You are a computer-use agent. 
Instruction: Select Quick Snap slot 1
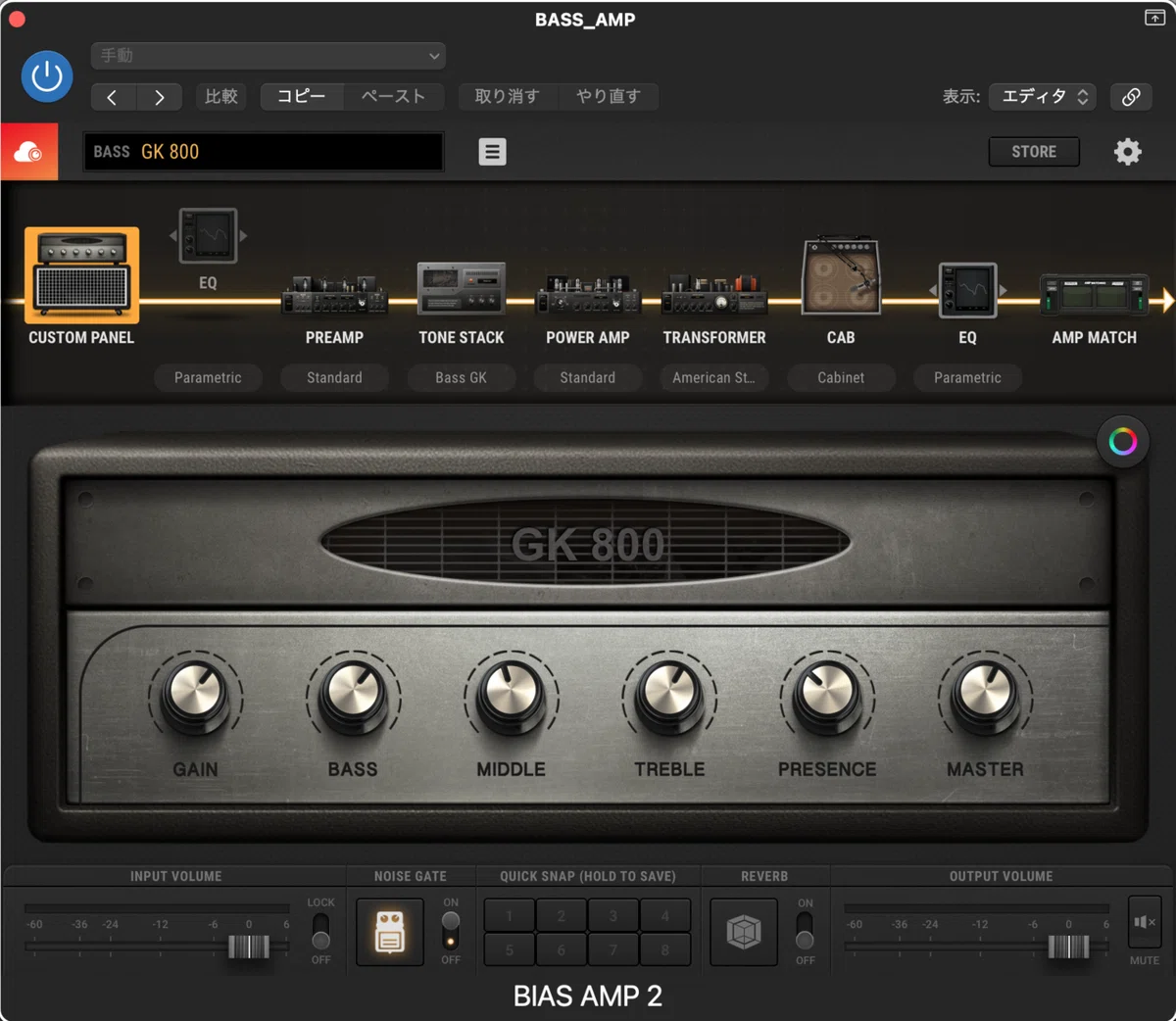tap(510, 916)
